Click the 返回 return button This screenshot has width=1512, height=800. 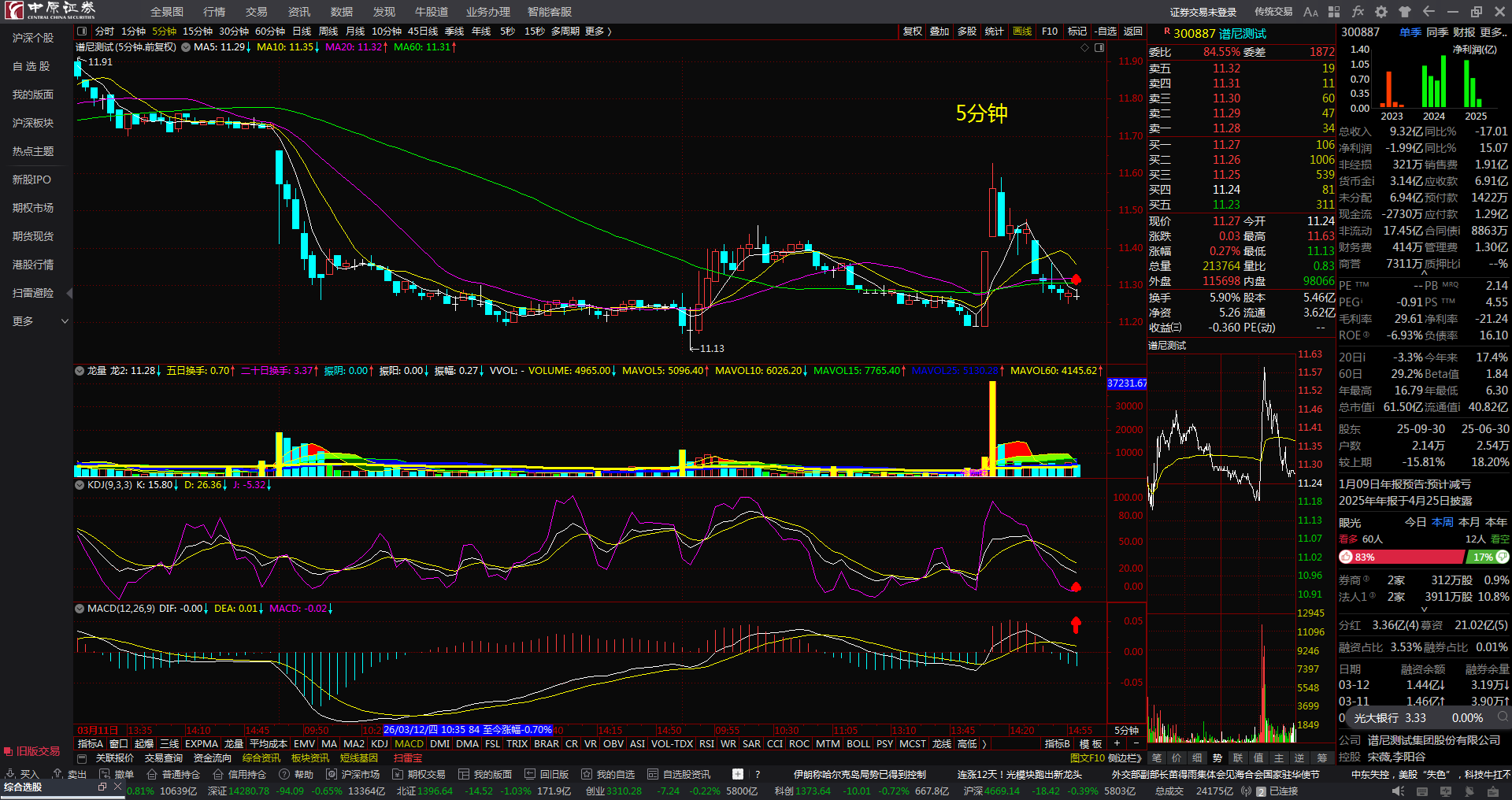tap(1133, 31)
